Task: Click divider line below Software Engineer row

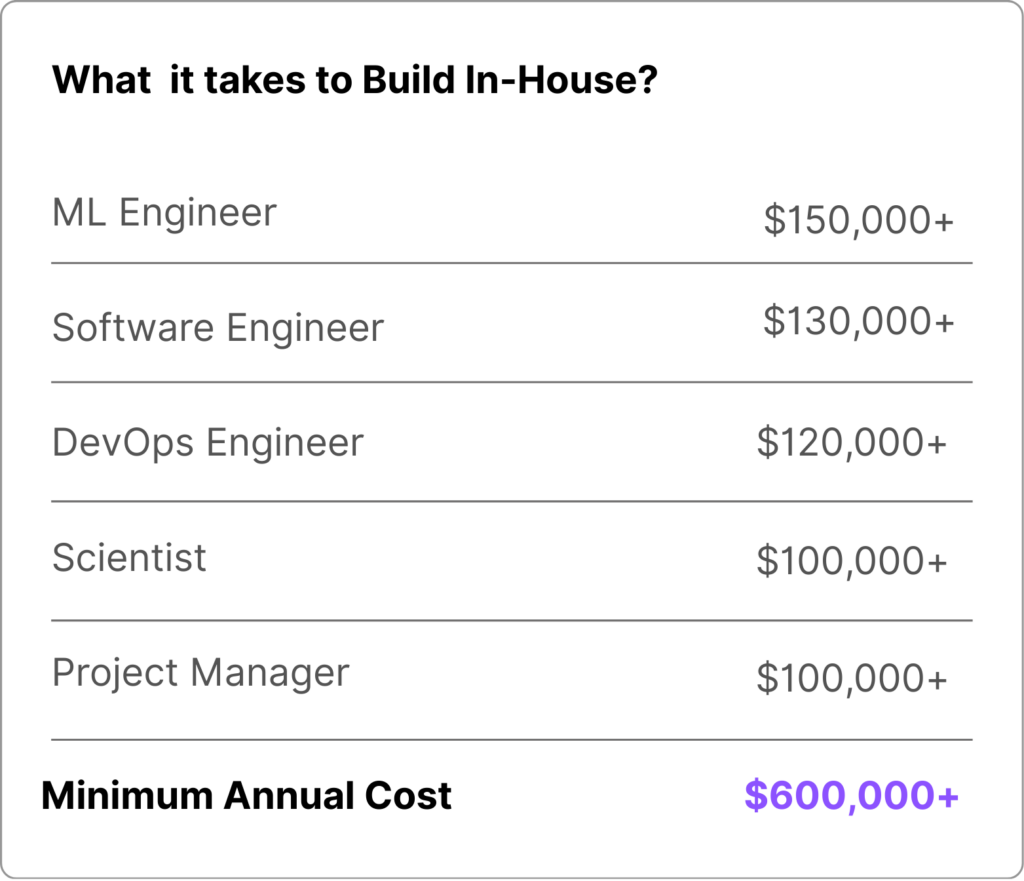Action: click(511, 382)
